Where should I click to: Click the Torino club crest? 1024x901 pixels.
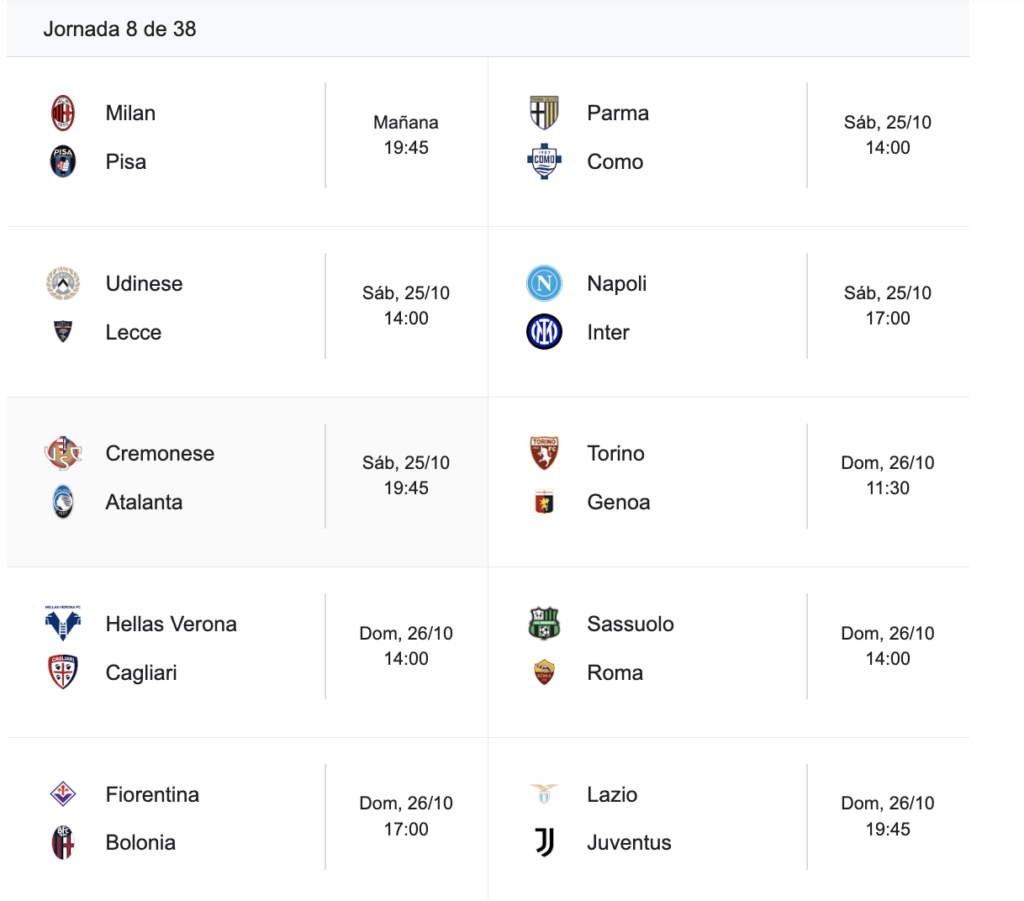point(544,453)
